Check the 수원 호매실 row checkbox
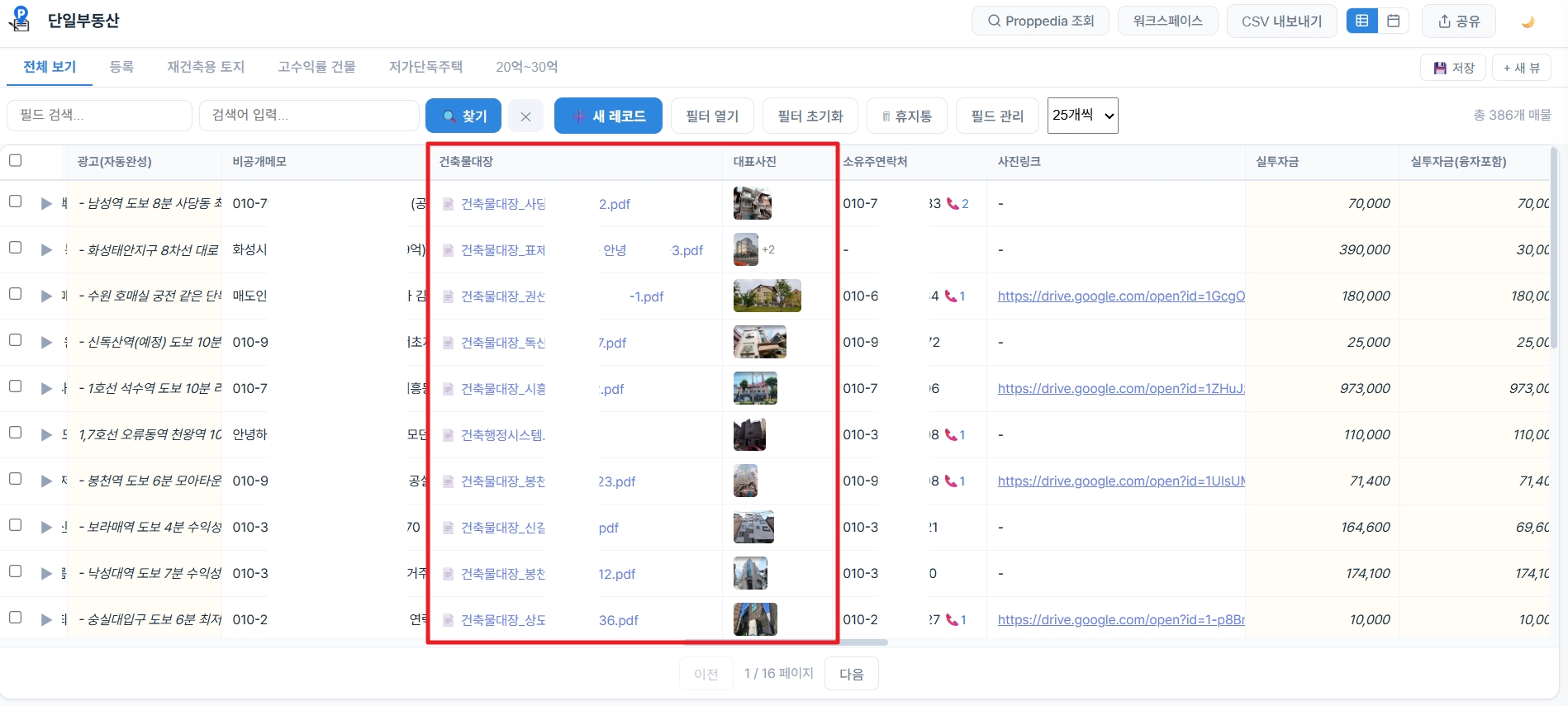 pos(15,294)
